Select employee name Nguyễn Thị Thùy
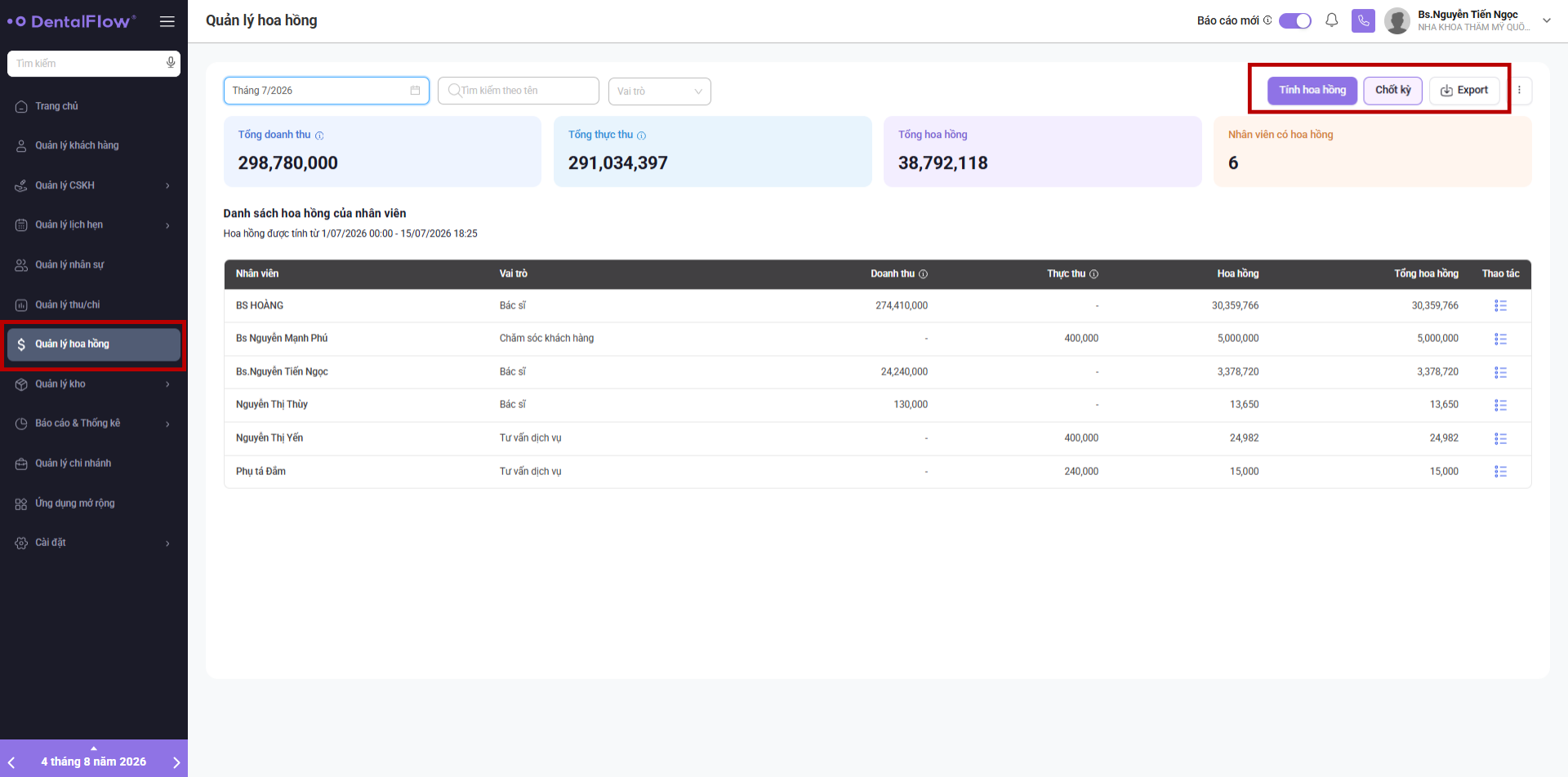Screen dimensions: 1568x777 (272, 405)
